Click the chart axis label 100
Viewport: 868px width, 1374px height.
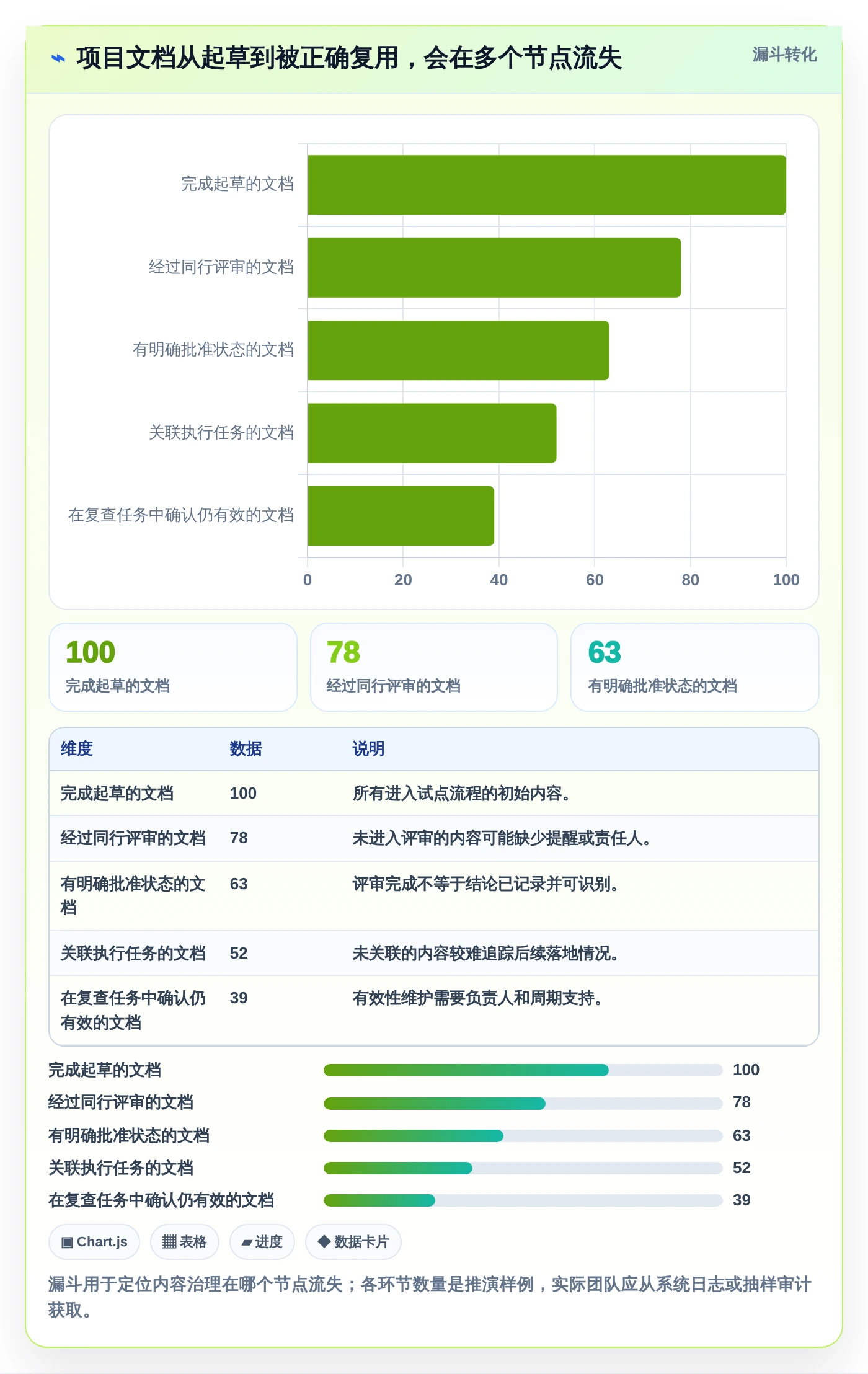pos(786,580)
